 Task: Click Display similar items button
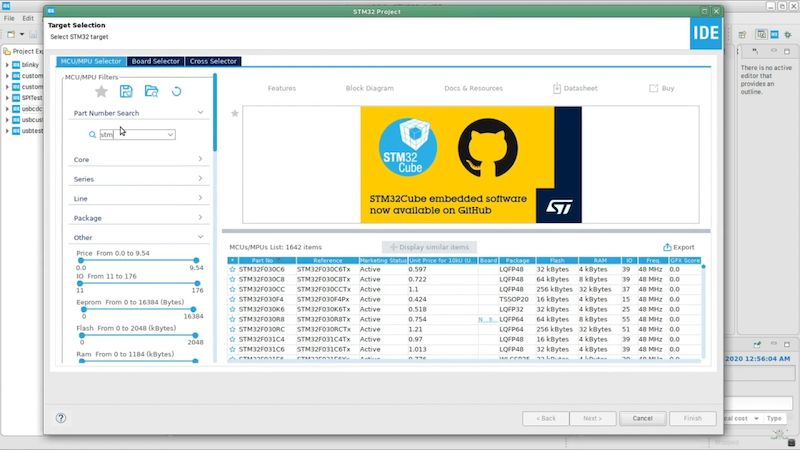(x=429, y=247)
